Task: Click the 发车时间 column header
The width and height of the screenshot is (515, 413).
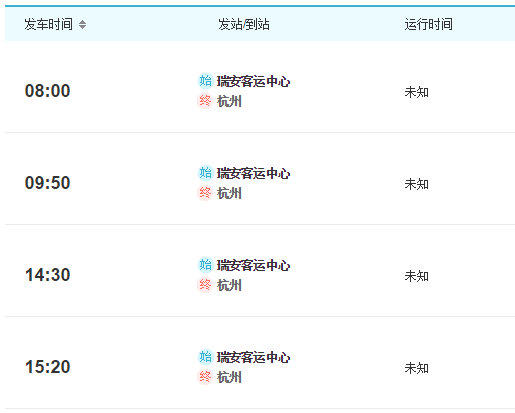Action: [49, 24]
